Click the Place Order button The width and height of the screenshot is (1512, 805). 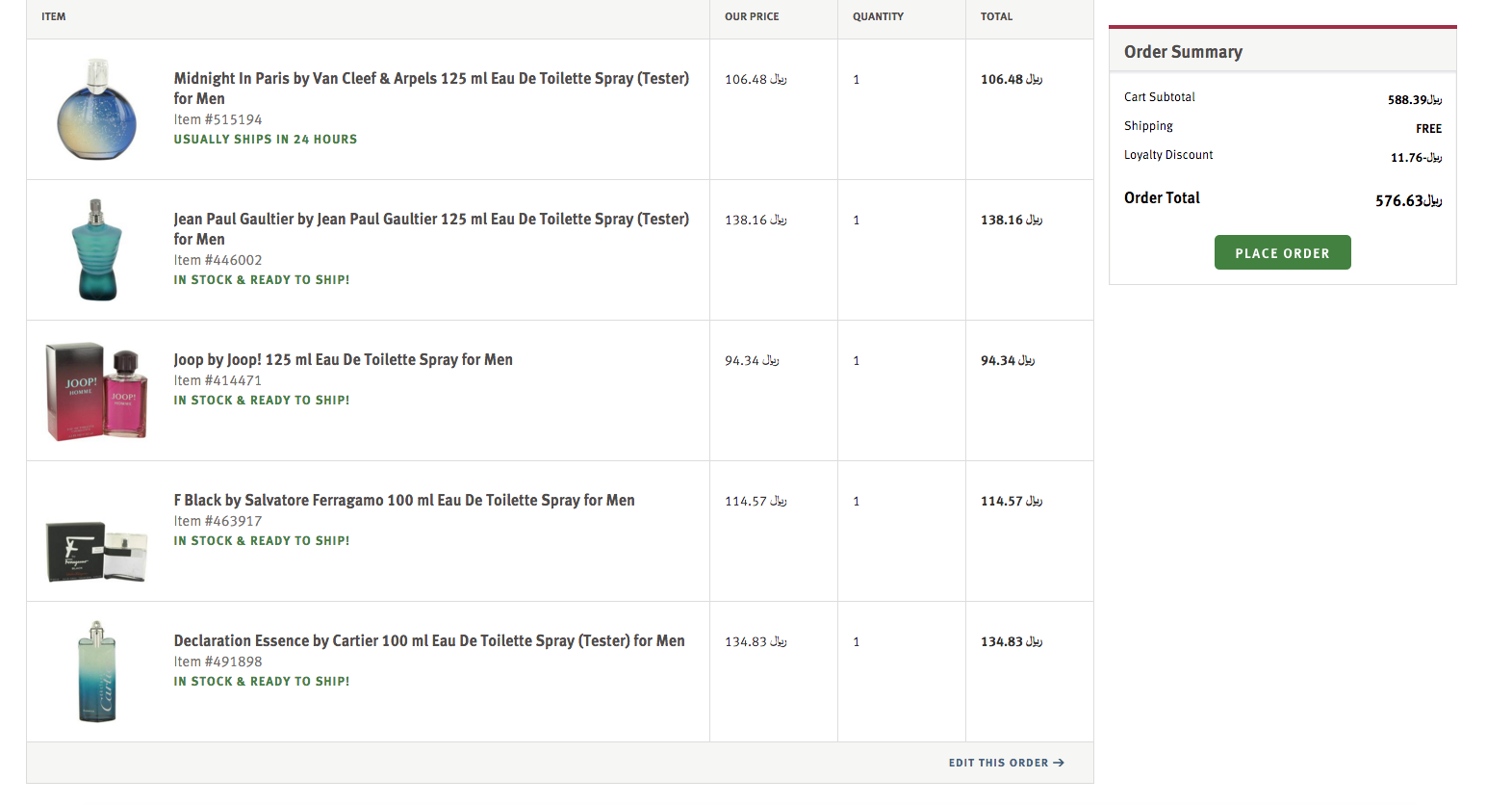click(1282, 252)
